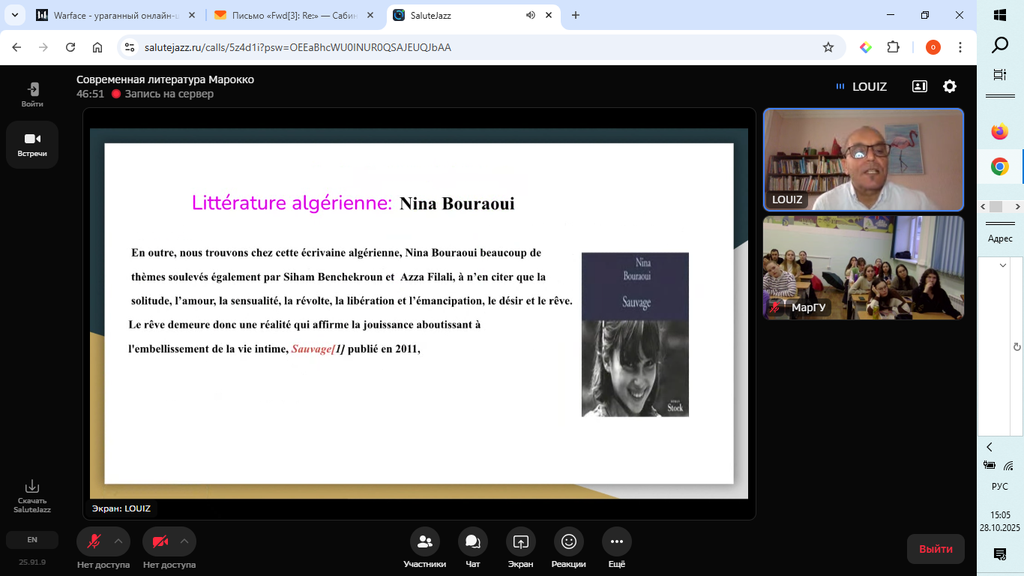Expand microphone options chevron
Image resolution: width=1024 pixels, height=576 pixels.
pyautogui.click(x=118, y=541)
